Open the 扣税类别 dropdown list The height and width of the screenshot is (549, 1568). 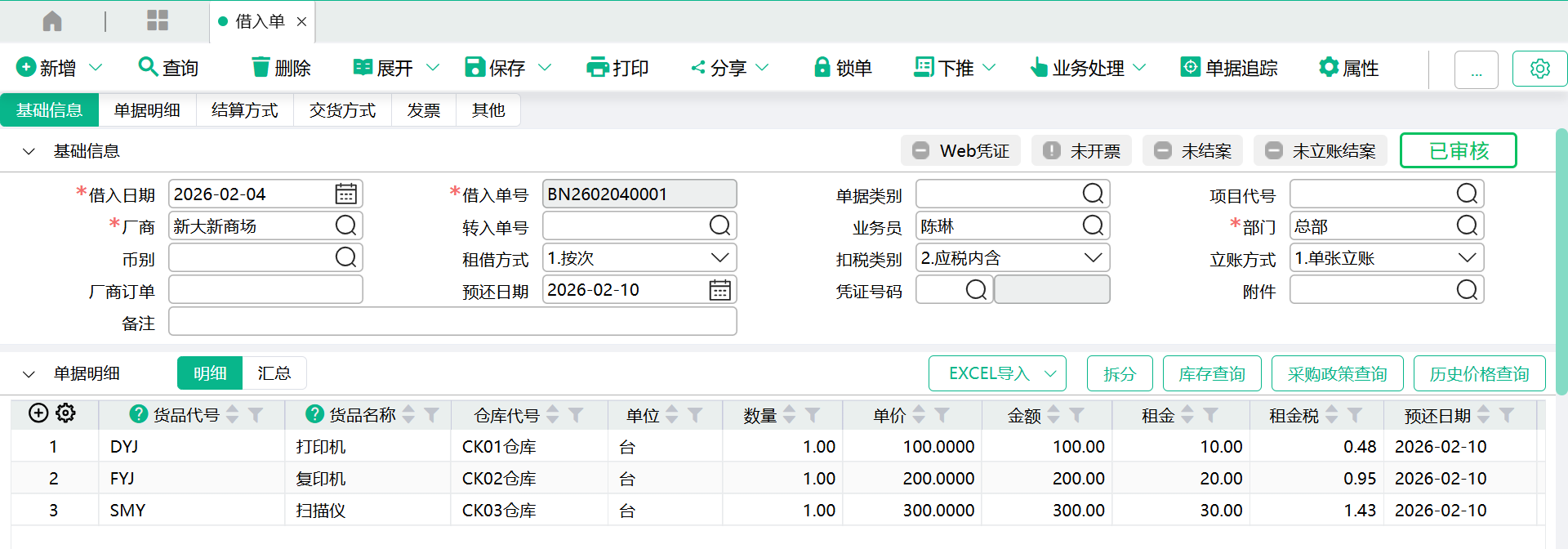[x=1093, y=258]
